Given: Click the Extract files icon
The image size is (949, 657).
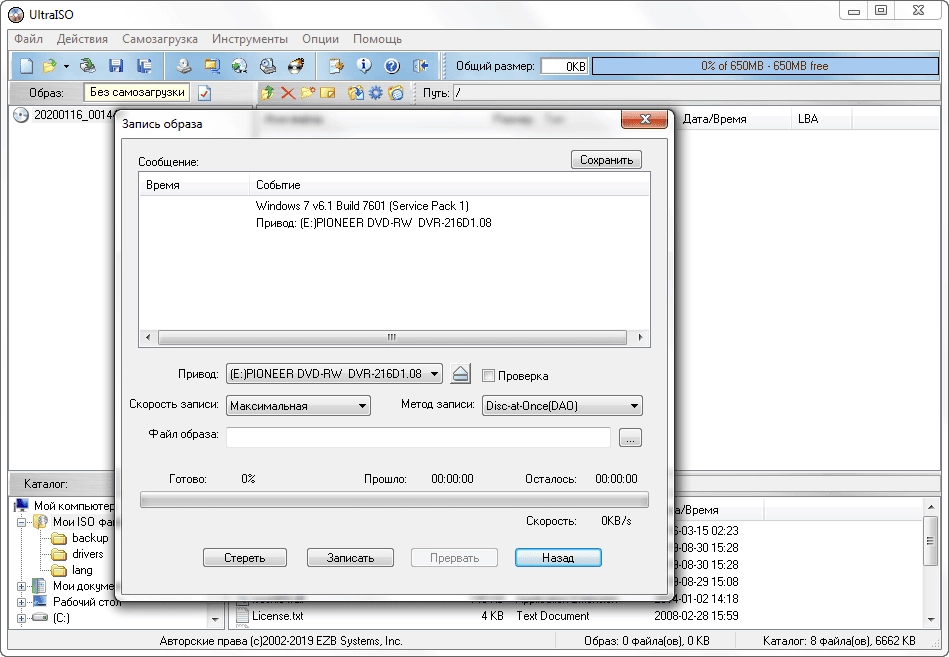Looking at the screenshot, I should point(356,93).
